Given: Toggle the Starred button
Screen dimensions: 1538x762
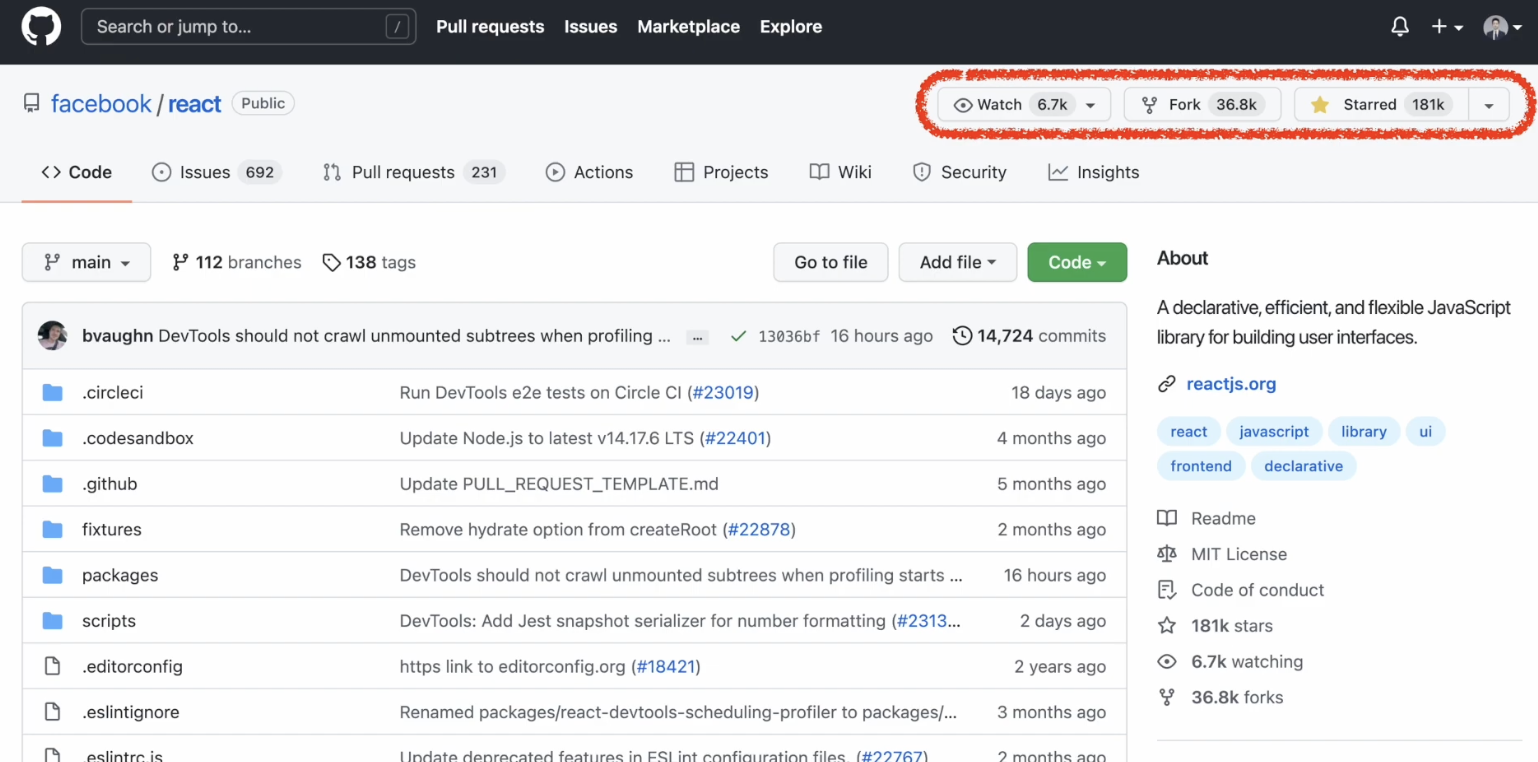Looking at the screenshot, I should [x=1380, y=104].
